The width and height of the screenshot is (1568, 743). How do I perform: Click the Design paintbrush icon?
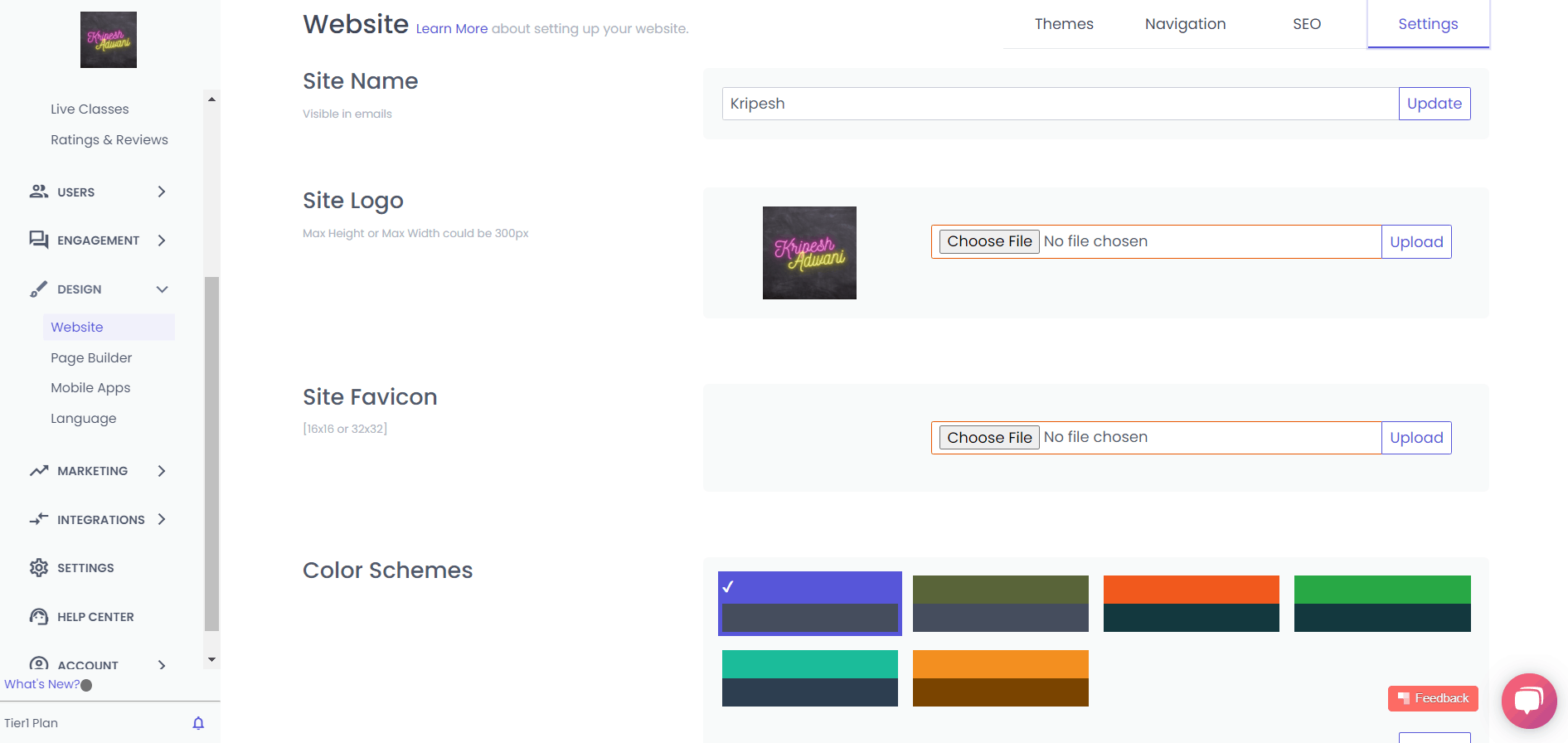pyautogui.click(x=39, y=289)
